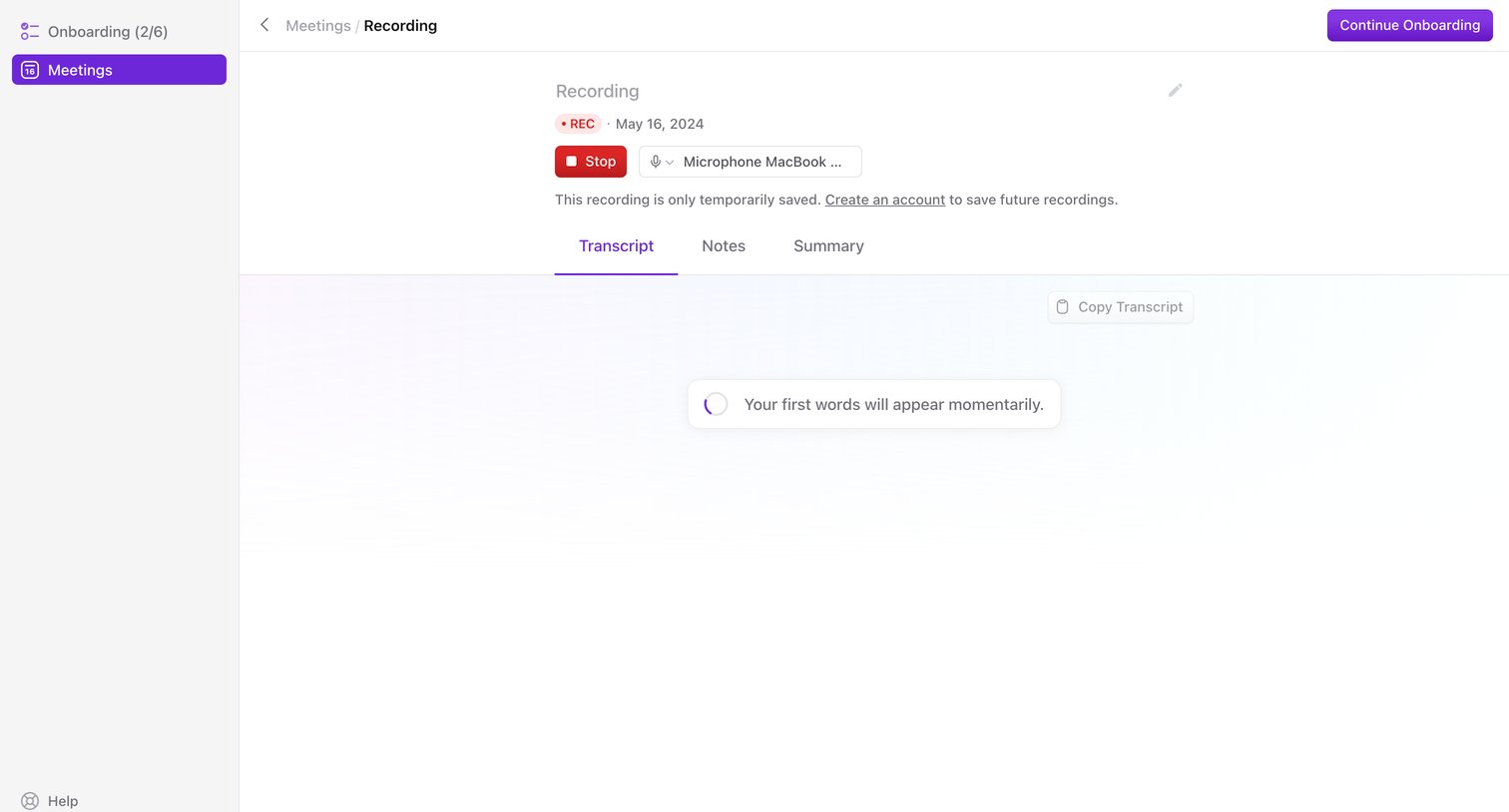1509x812 pixels.
Task: Click the Help lifebuoy icon
Action: tap(30, 801)
